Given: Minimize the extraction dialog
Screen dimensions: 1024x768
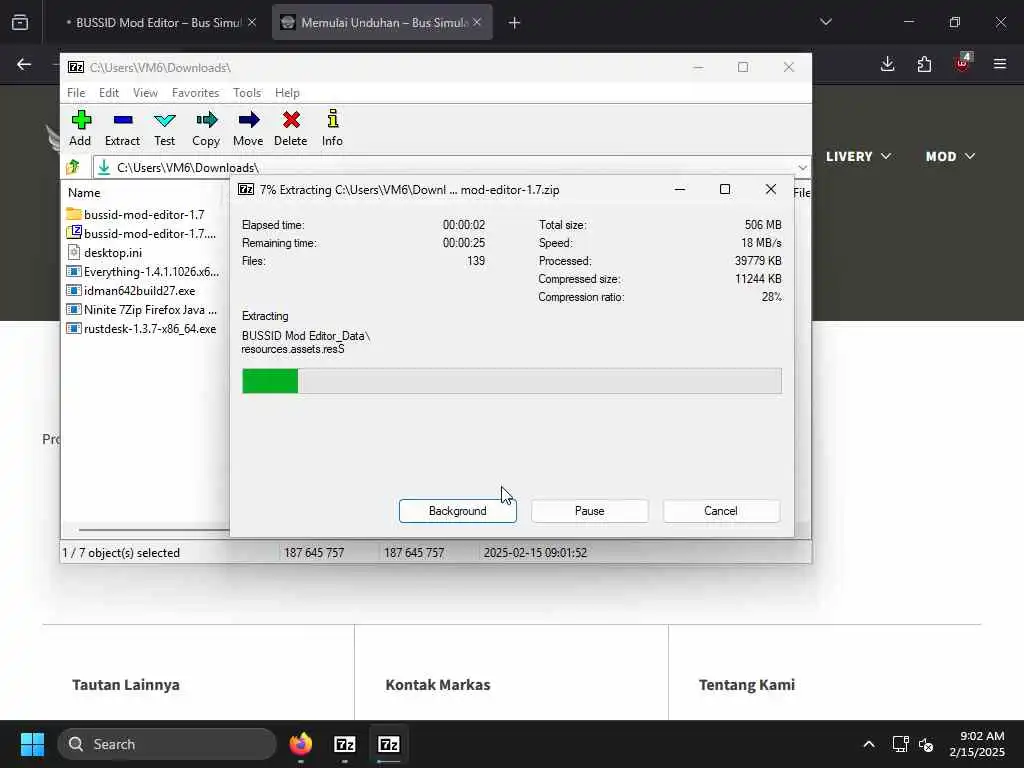Looking at the screenshot, I should 680,189.
